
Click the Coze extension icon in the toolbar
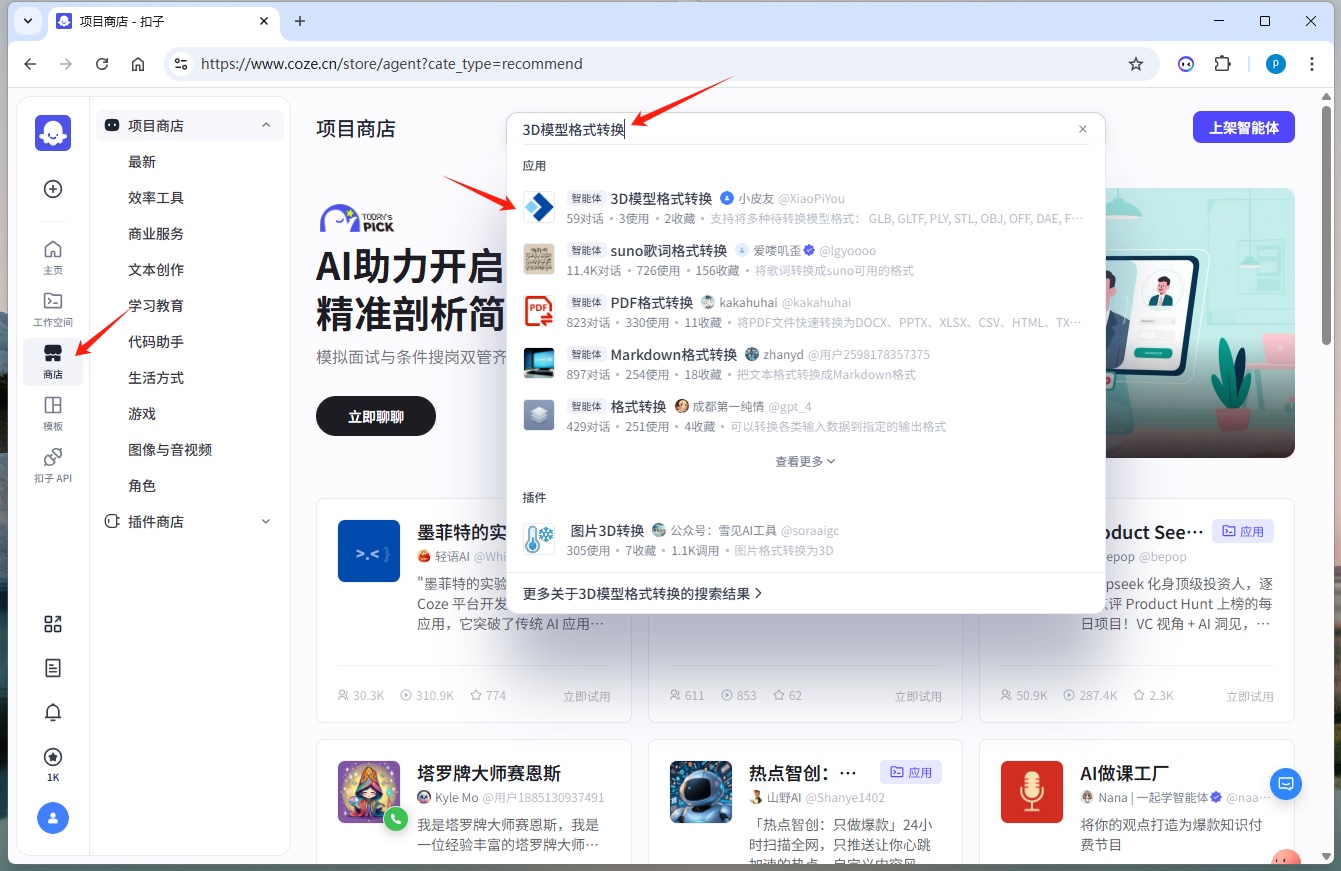pyautogui.click(x=1186, y=64)
